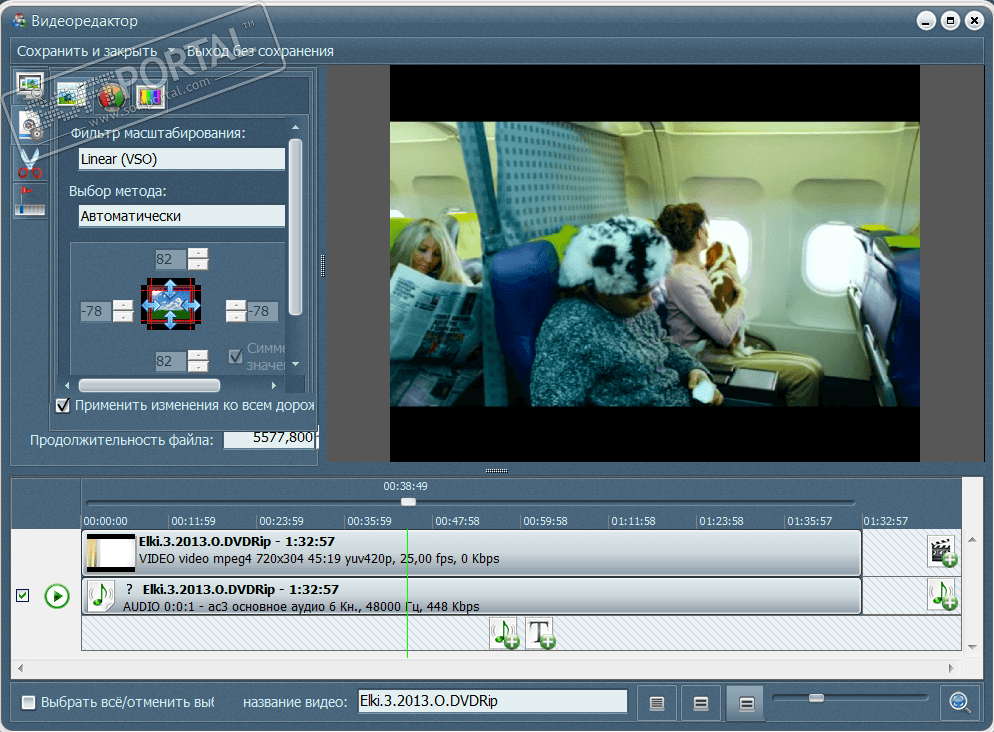Screen dimensions: 994x732
Task: Click the timeline tracks scroll up arrow
Action: coord(972,540)
